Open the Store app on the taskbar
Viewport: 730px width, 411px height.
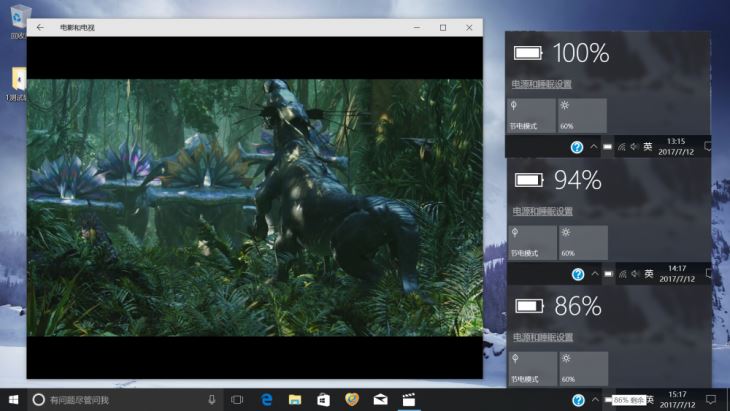(324, 400)
